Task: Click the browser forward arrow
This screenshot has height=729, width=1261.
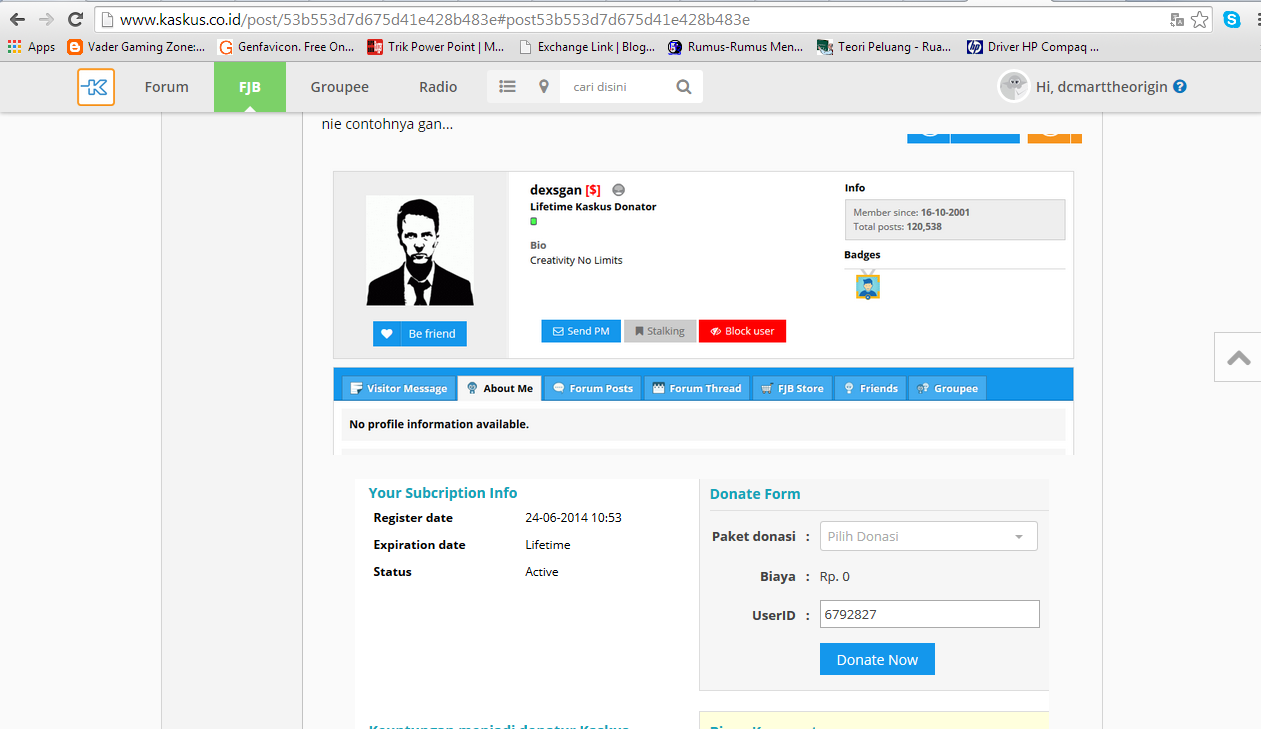Action: [x=46, y=19]
